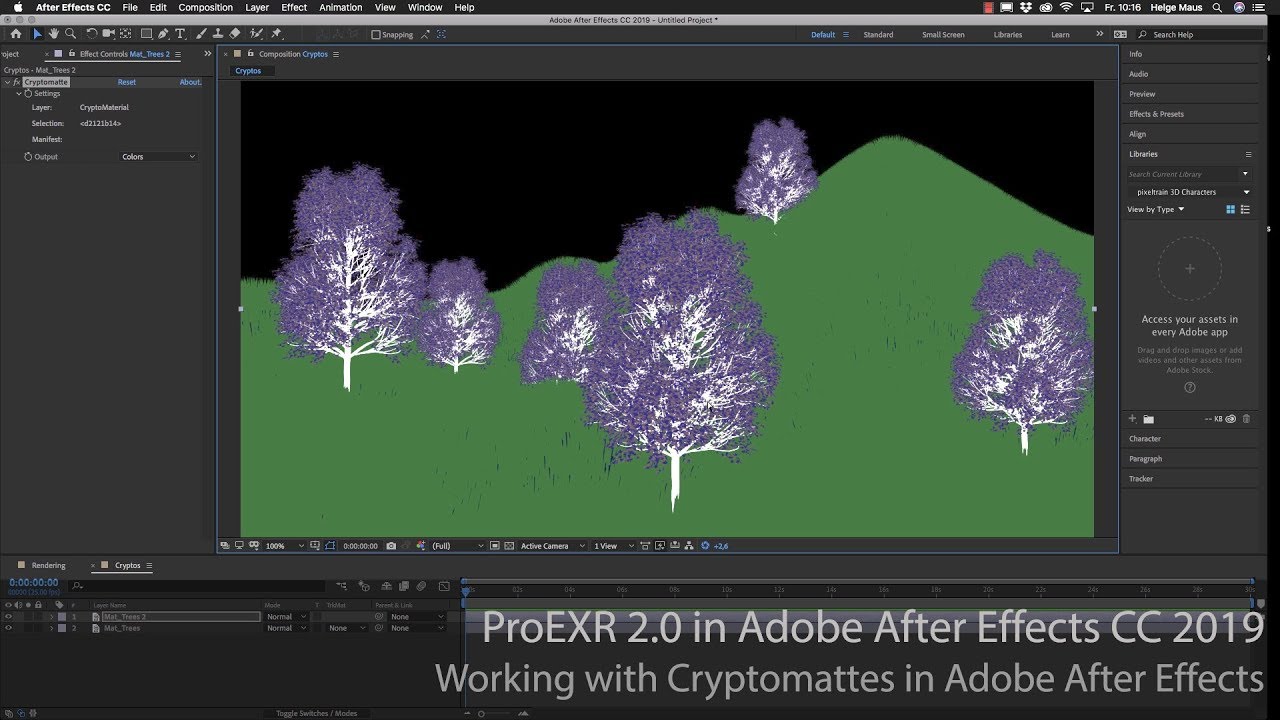Select the Pan Behind anchor point tool

125,34
